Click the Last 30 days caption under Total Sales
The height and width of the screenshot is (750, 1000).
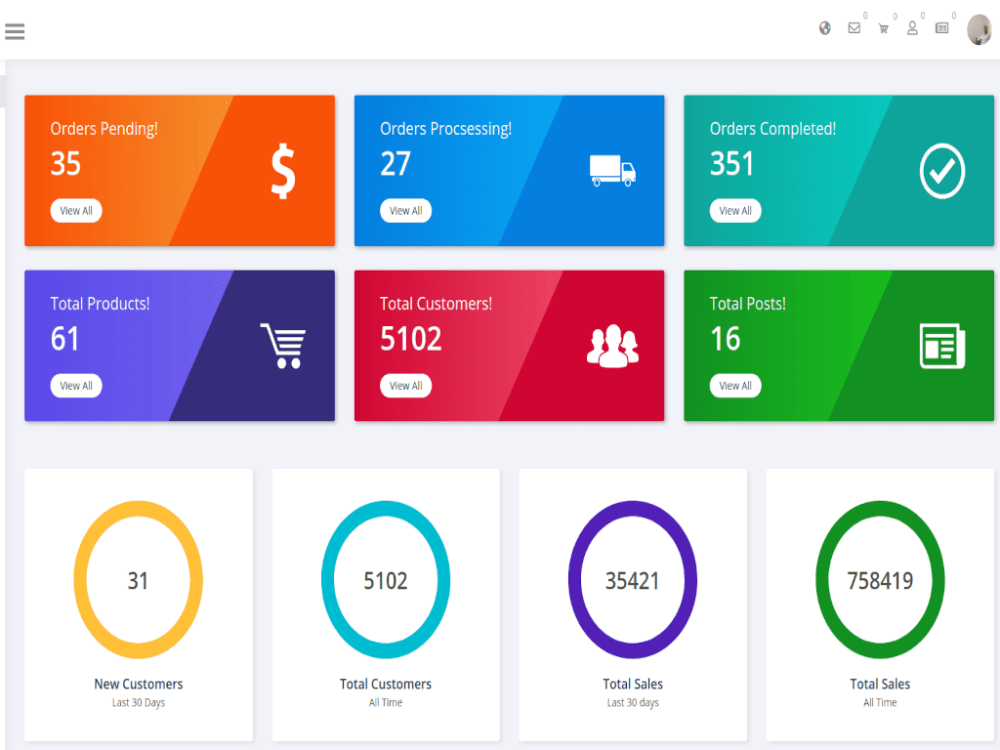pyautogui.click(x=633, y=703)
